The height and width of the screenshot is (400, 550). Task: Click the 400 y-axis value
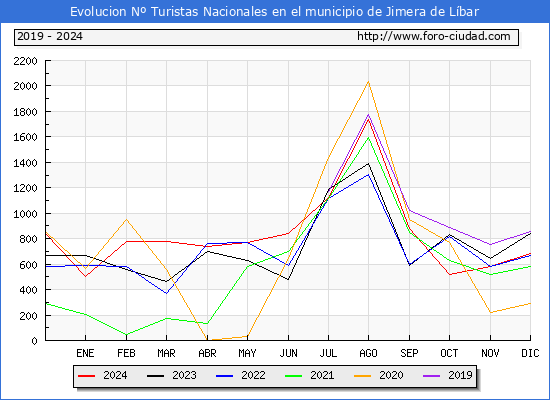(28, 290)
